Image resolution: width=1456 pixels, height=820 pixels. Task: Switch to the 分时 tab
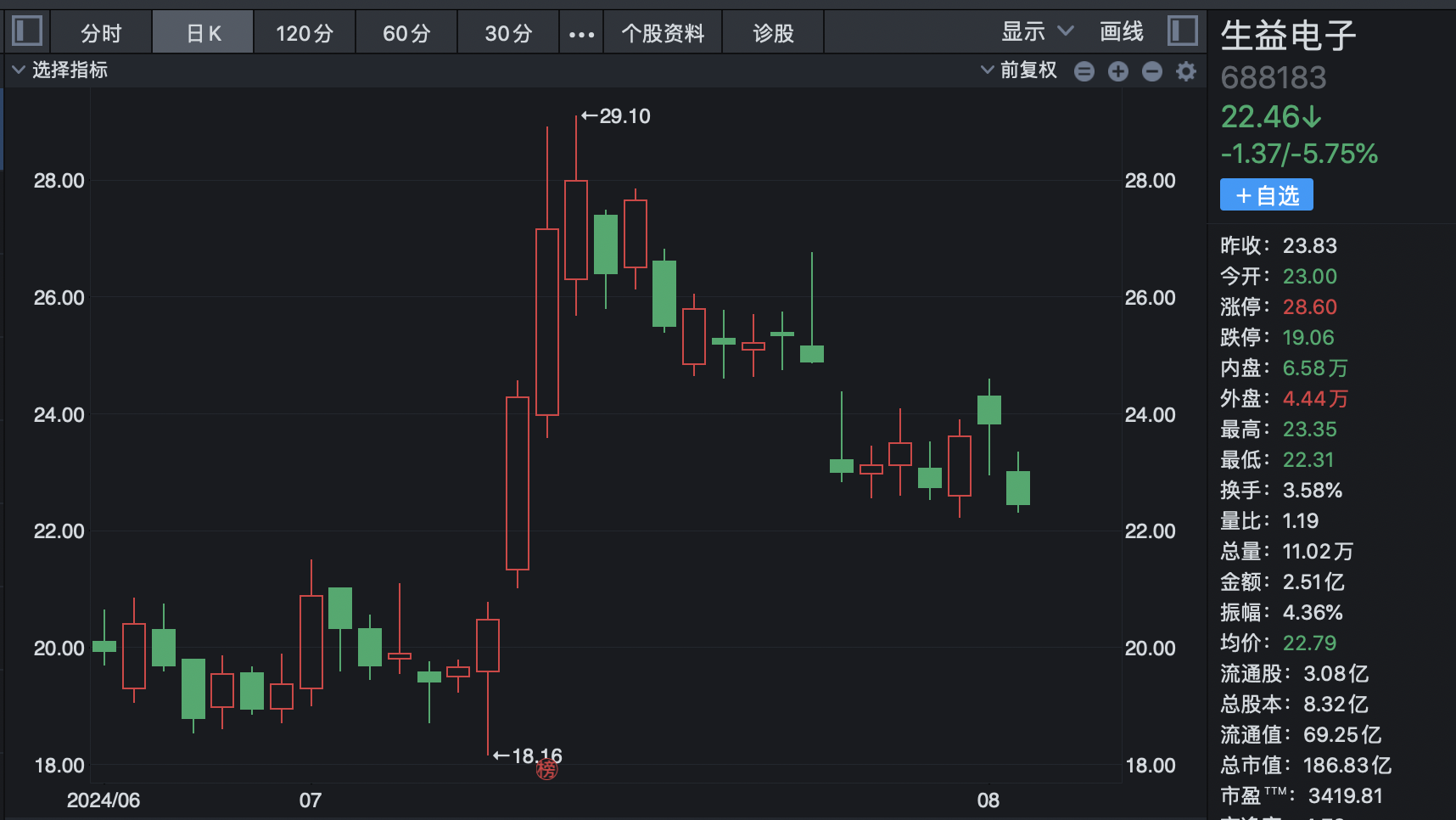click(101, 33)
